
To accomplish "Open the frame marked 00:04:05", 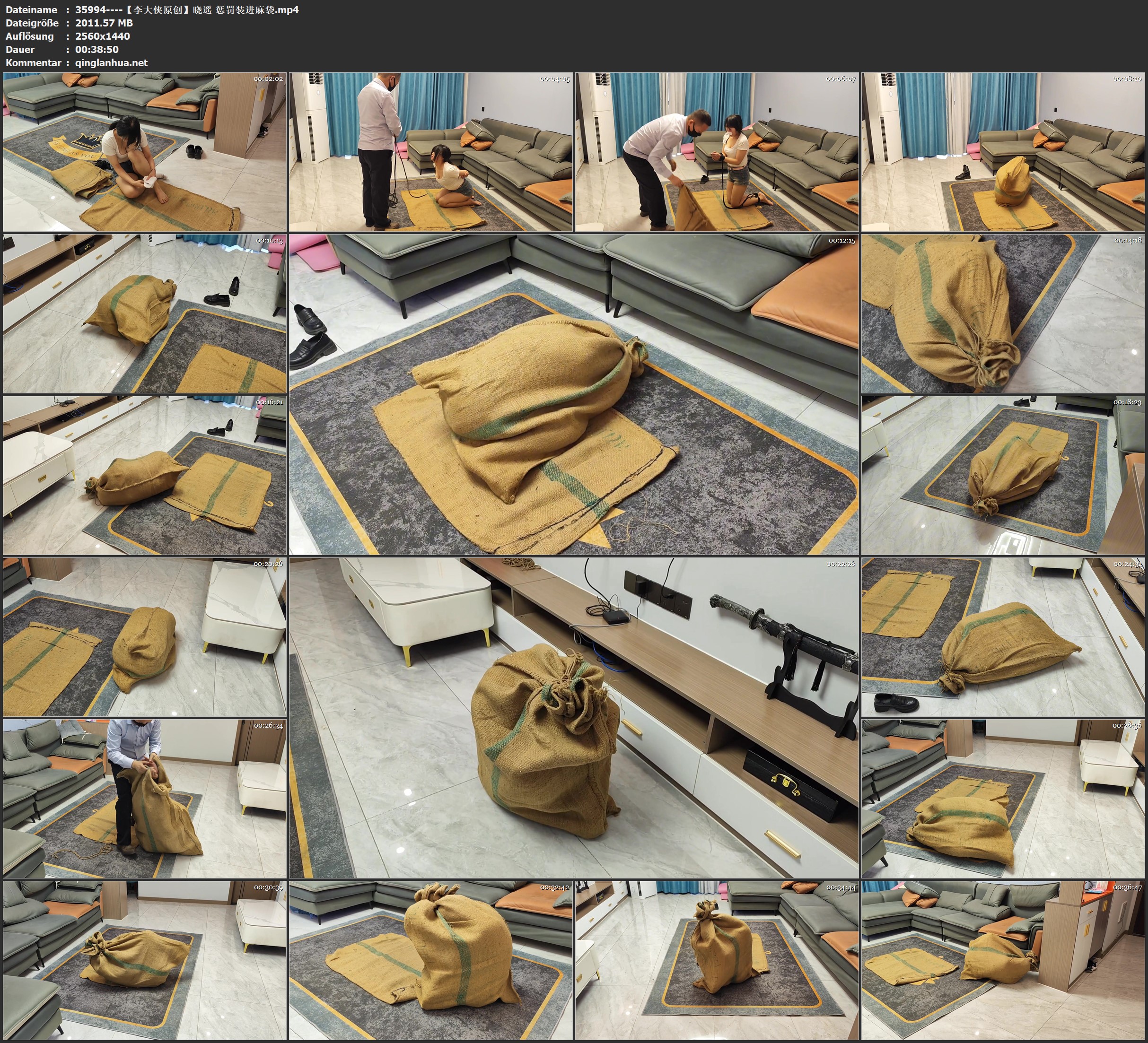I will point(430,152).
